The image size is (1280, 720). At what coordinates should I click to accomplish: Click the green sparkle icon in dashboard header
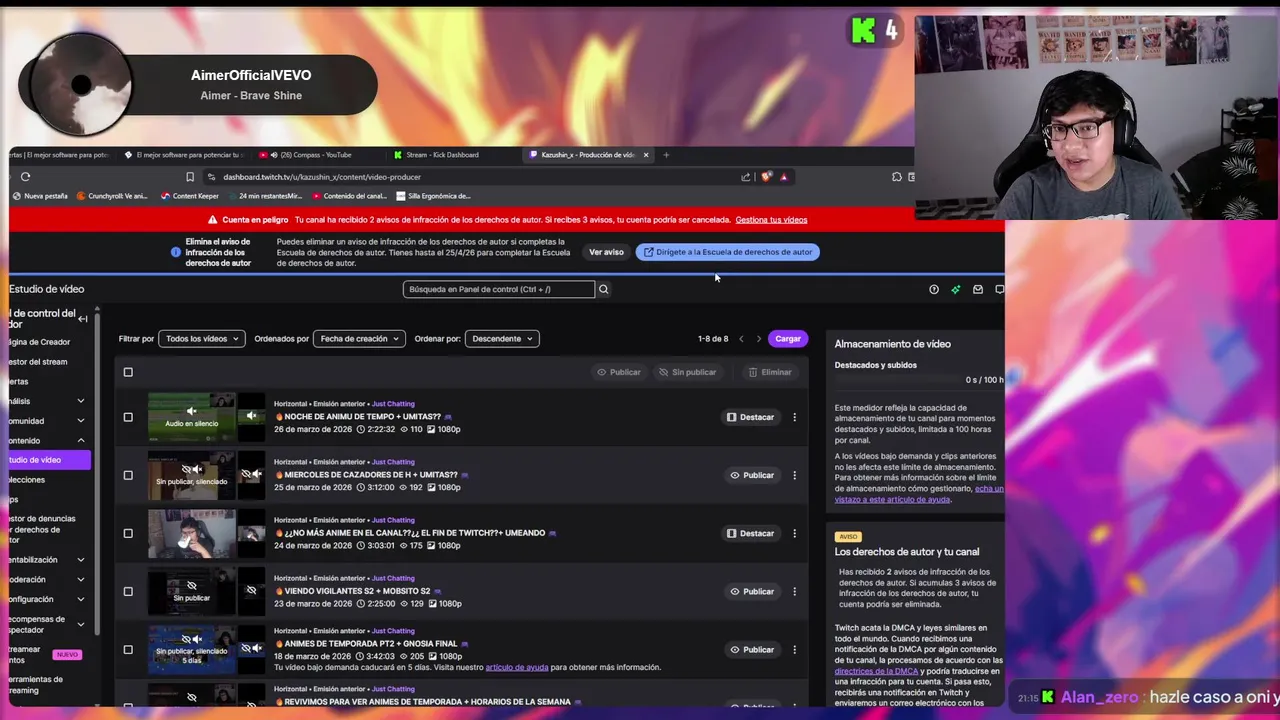tap(956, 289)
